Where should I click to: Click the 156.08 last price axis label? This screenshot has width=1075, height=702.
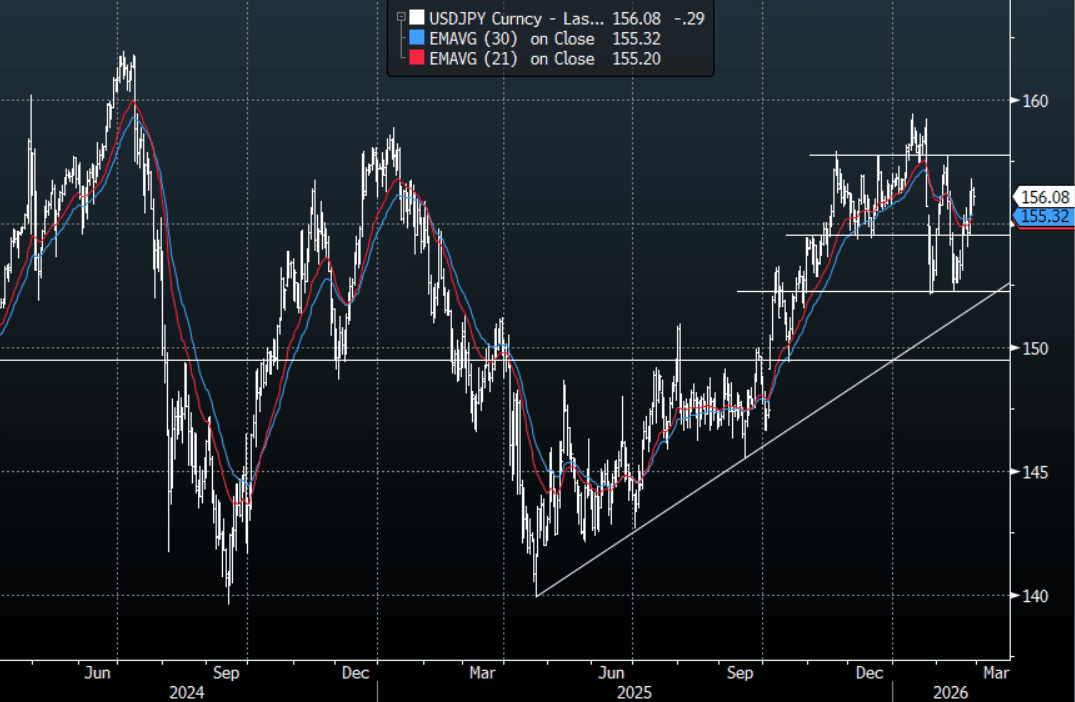pos(1044,197)
